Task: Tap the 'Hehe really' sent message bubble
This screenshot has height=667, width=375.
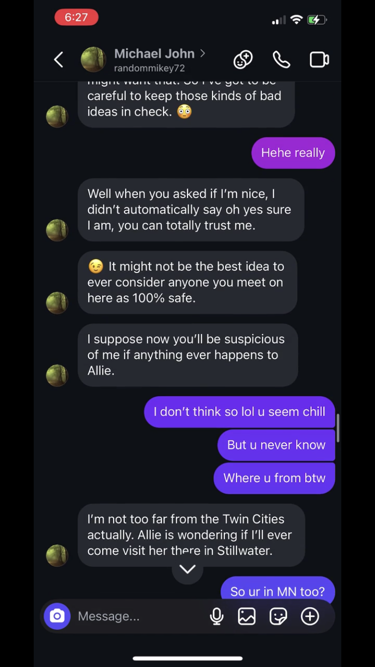Action: point(293,153)
